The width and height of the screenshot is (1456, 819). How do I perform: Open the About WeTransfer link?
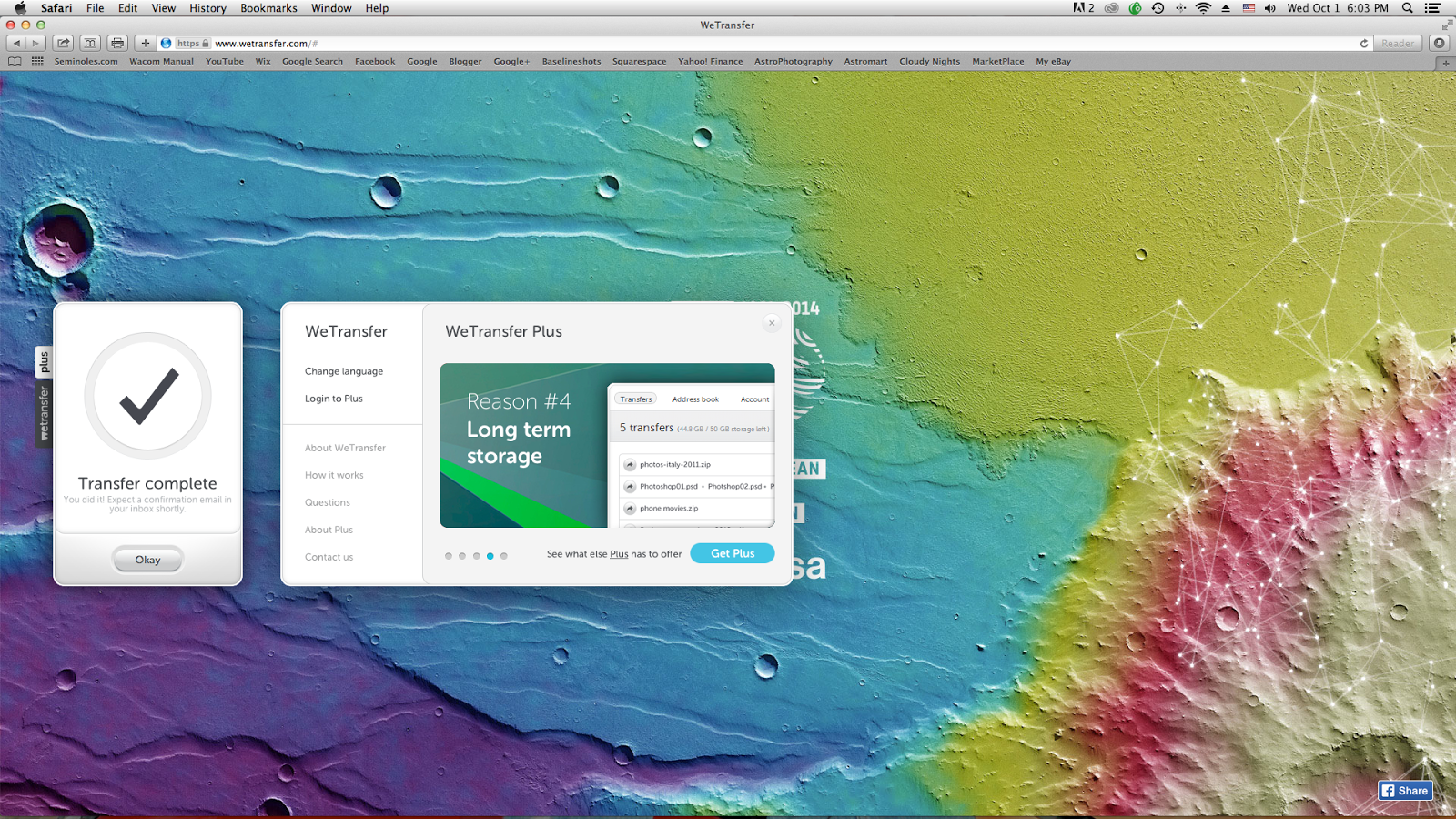click(x=345, y=448)
